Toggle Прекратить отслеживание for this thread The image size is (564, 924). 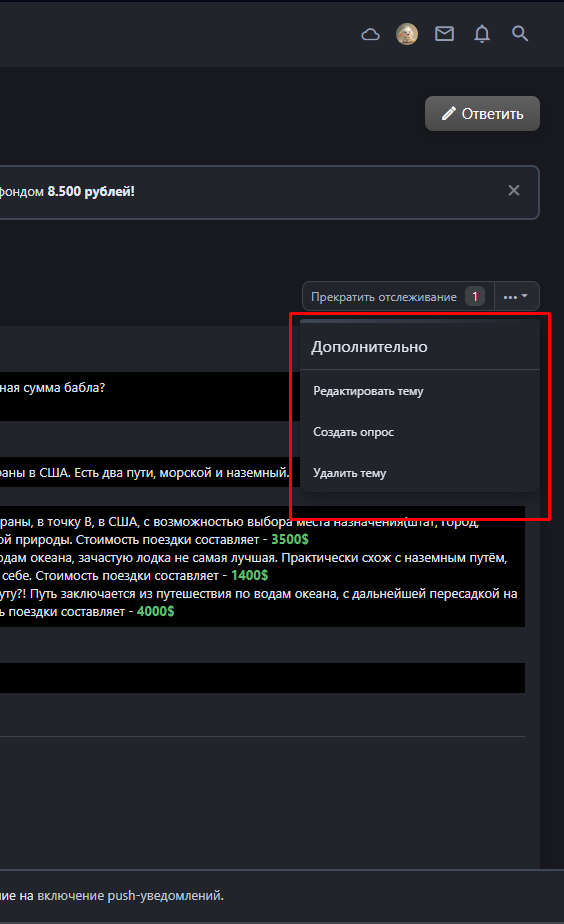[x=384, y=297]
